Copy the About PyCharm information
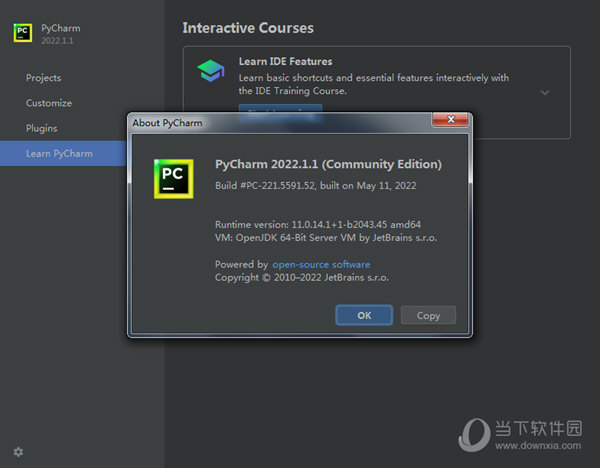Viewport: 600px width, 468px height. click(428, 315)
